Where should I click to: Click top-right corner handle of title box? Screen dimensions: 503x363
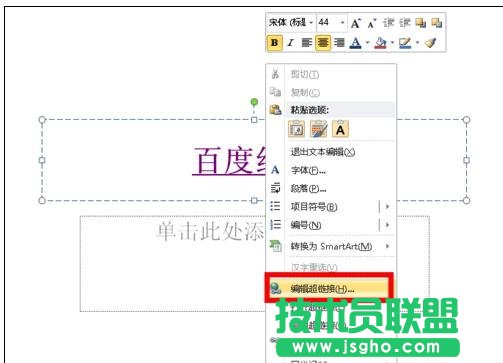(x=466, y=119)
